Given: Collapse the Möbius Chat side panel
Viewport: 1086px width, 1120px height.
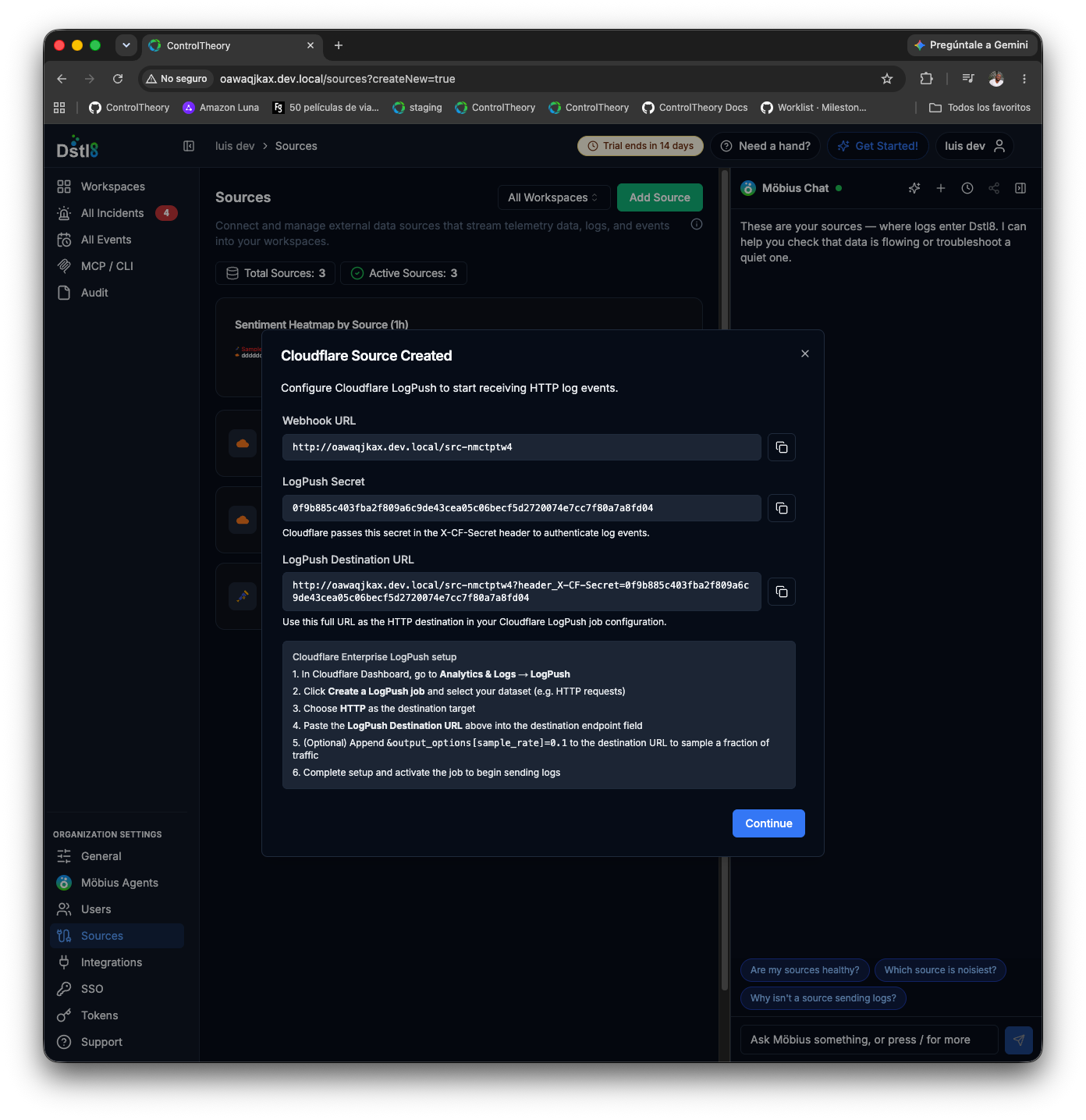Looking at the screenshot, I should pyautogui.click(x=1020, y=188).
